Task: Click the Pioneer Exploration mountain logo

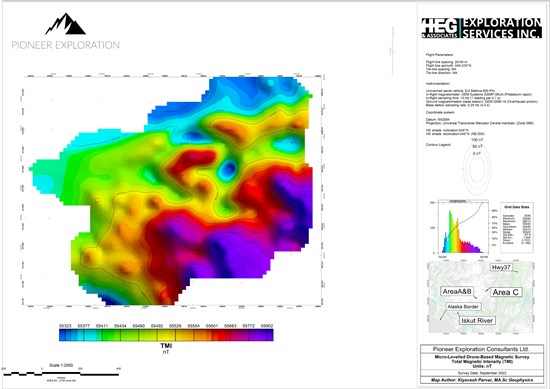Action: (66, 24)
